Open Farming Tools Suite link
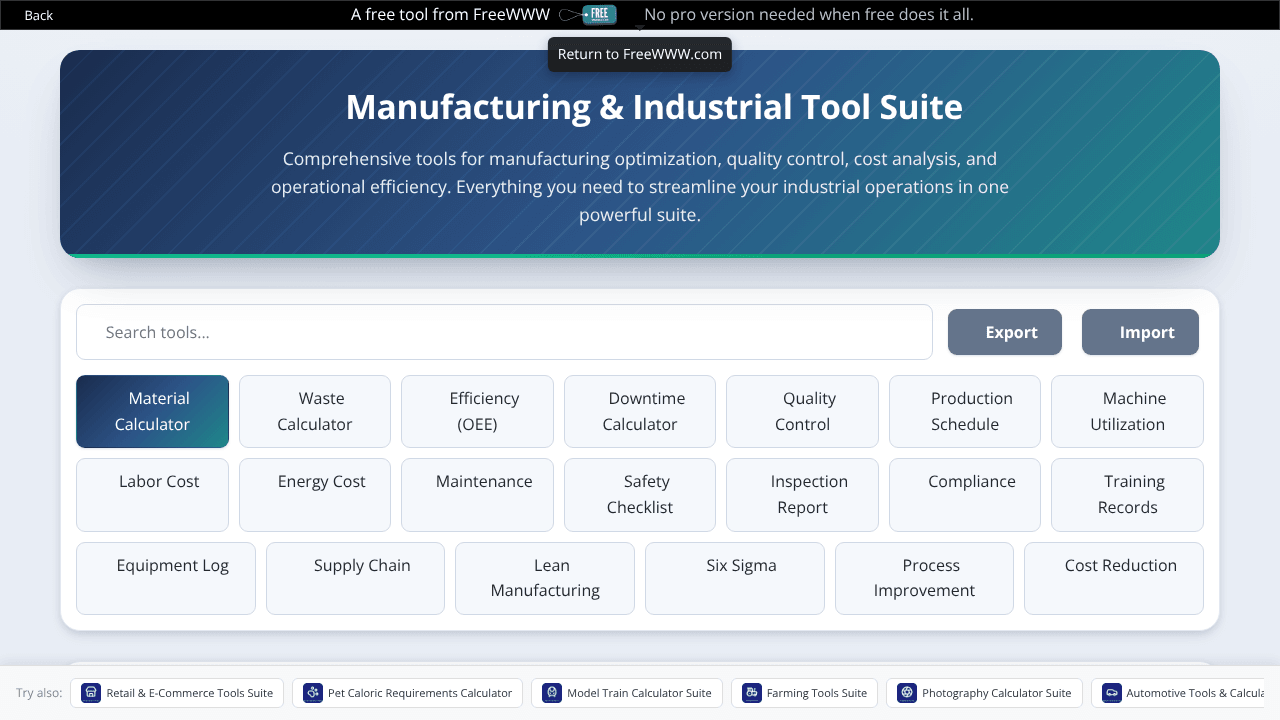 [x=805, y=693]
